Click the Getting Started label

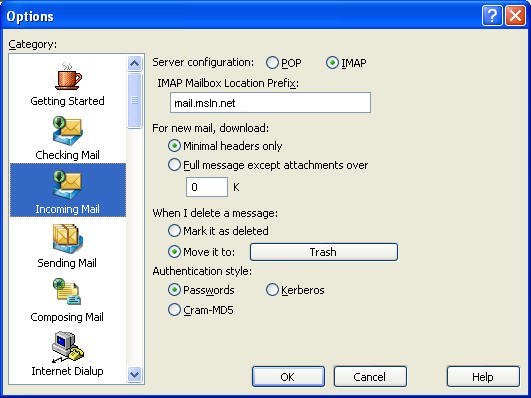tap(67, 101)
